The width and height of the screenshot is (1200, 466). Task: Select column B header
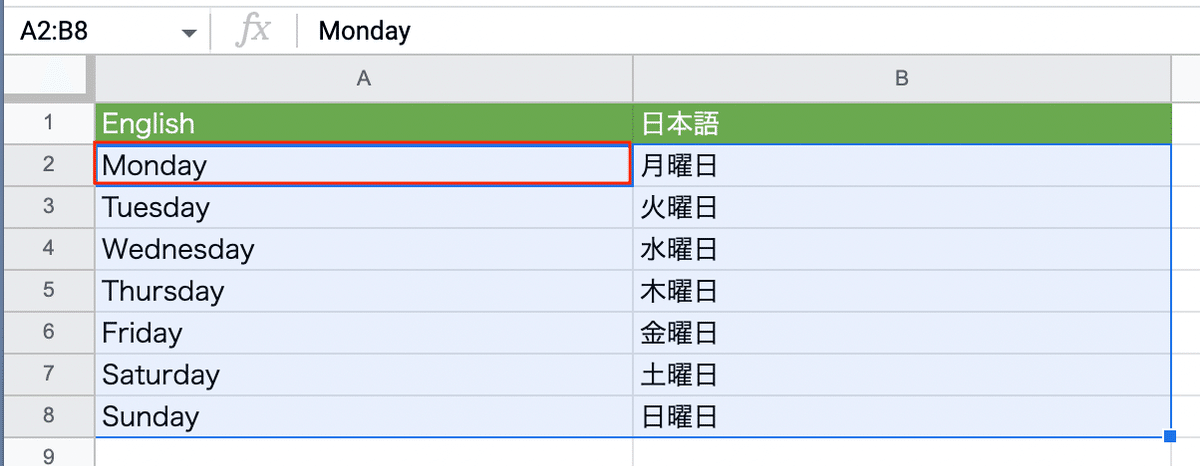[x=902, y=78]
